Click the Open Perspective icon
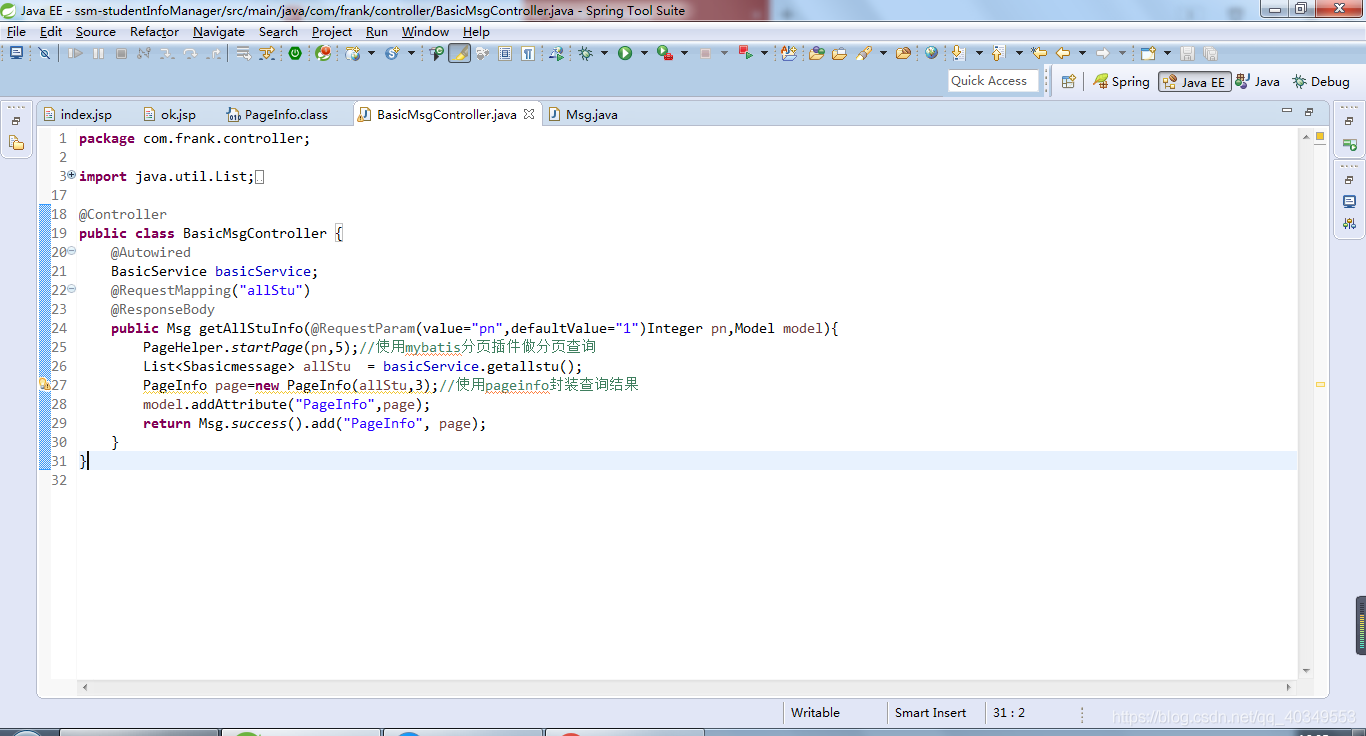 (x=1068, y=81)
